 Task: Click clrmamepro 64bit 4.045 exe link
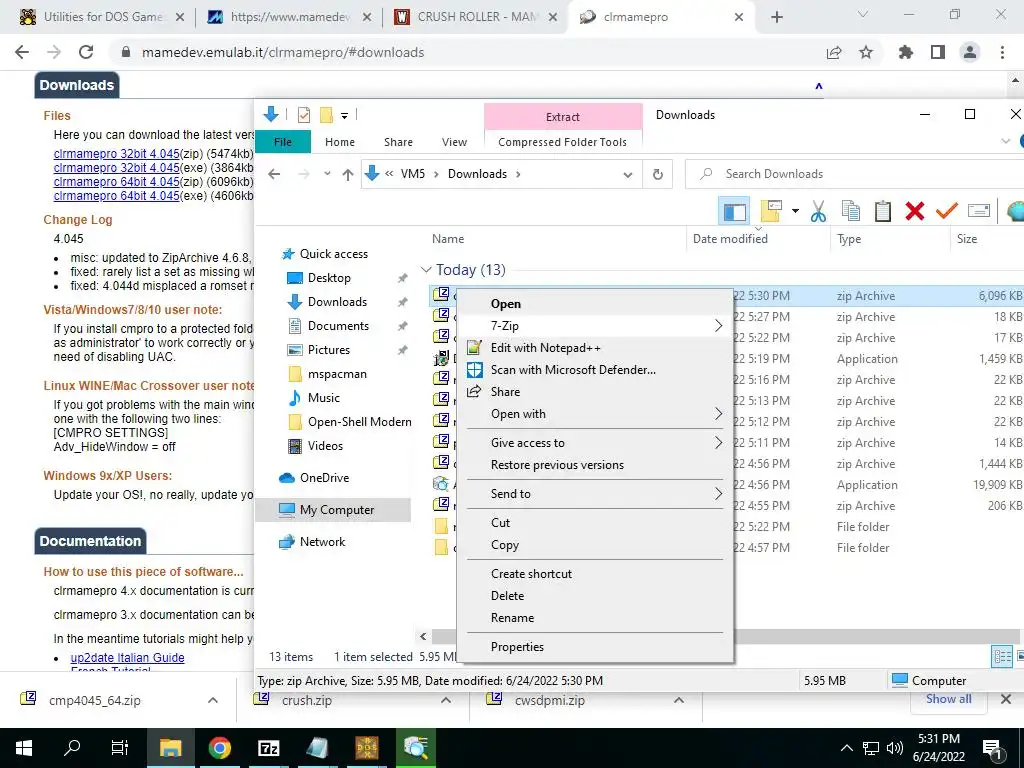pos(116,195)
